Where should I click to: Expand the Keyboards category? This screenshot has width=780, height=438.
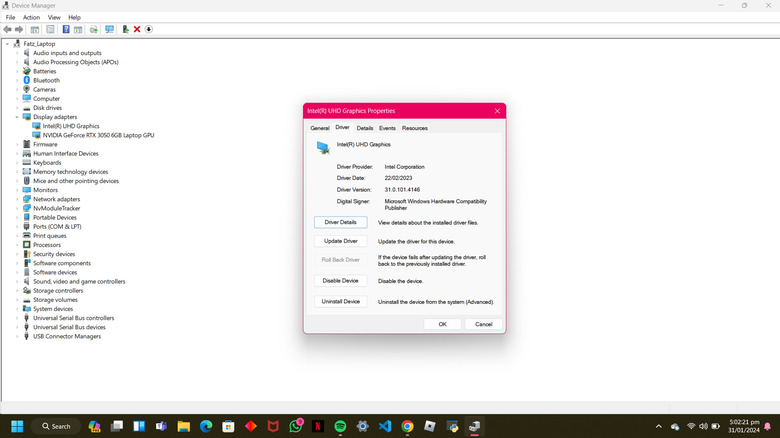pos(17,163)
